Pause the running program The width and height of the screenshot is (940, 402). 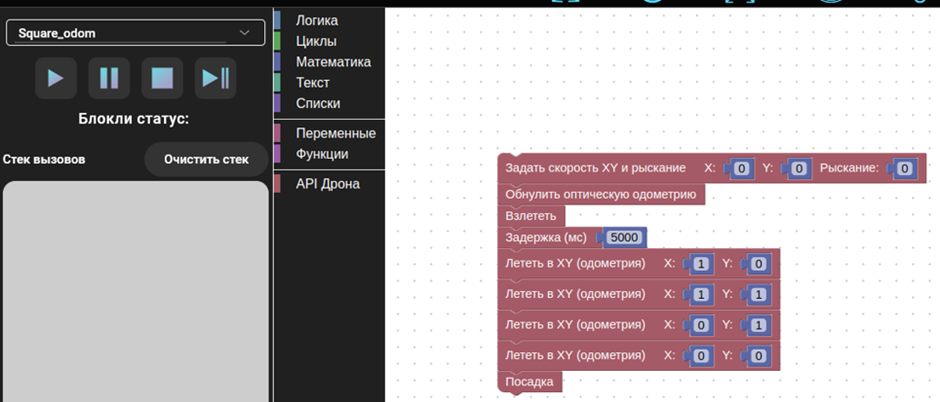point(109,78)
